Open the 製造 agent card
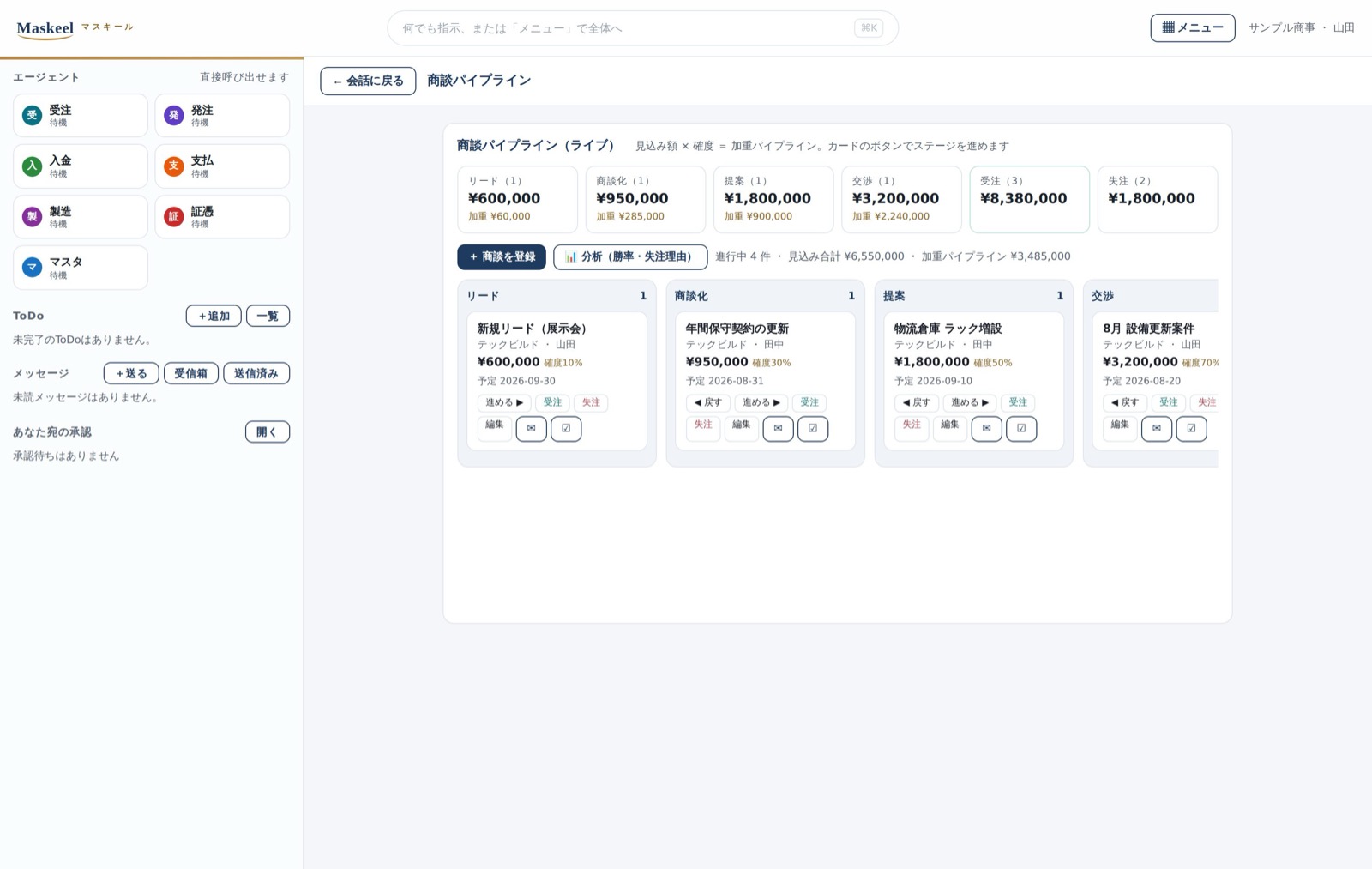The image size is (1372, 869). click(x=81, y=217)
